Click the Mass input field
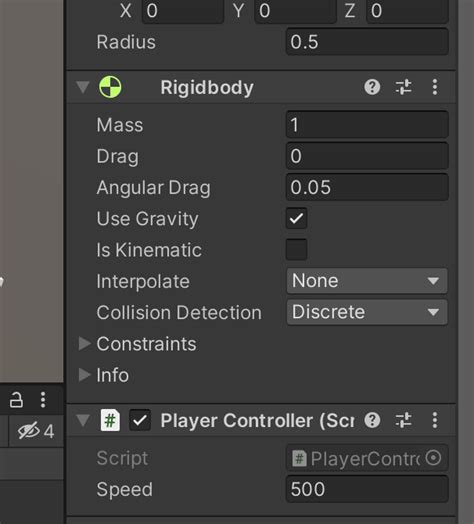 coord(367,125)
